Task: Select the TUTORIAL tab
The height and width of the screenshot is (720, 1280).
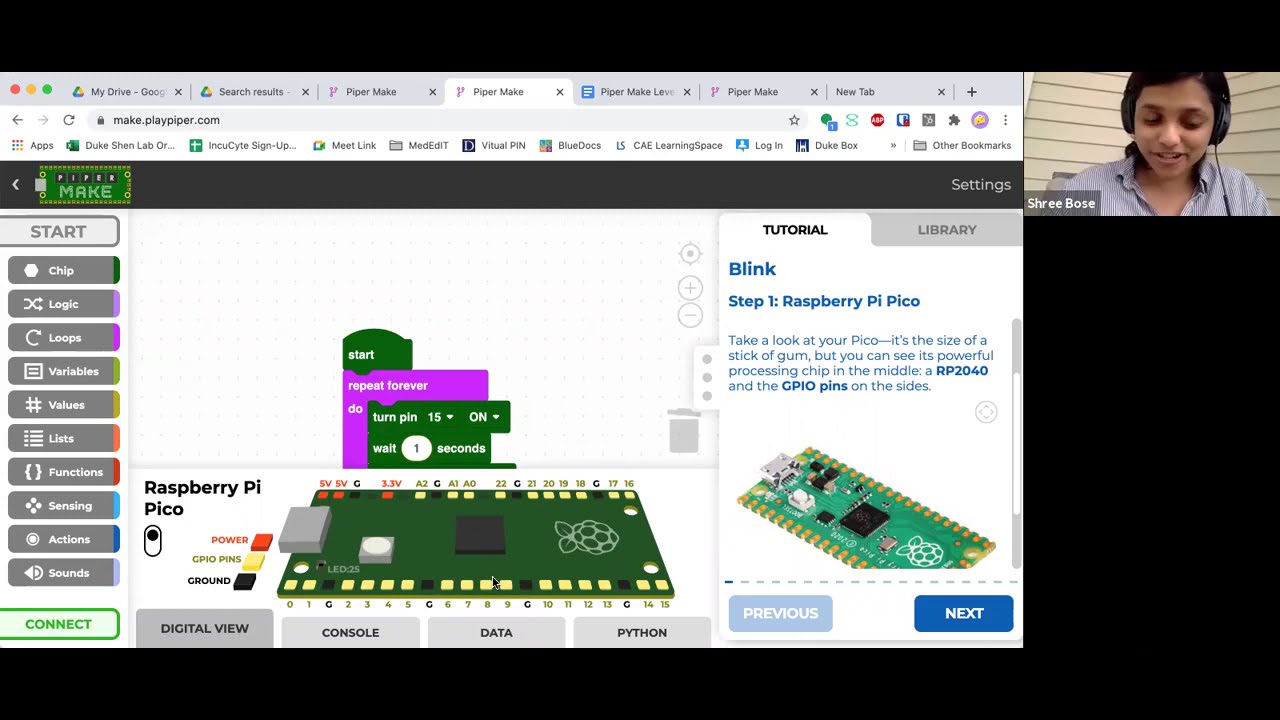Action: (x=795, y=230)
